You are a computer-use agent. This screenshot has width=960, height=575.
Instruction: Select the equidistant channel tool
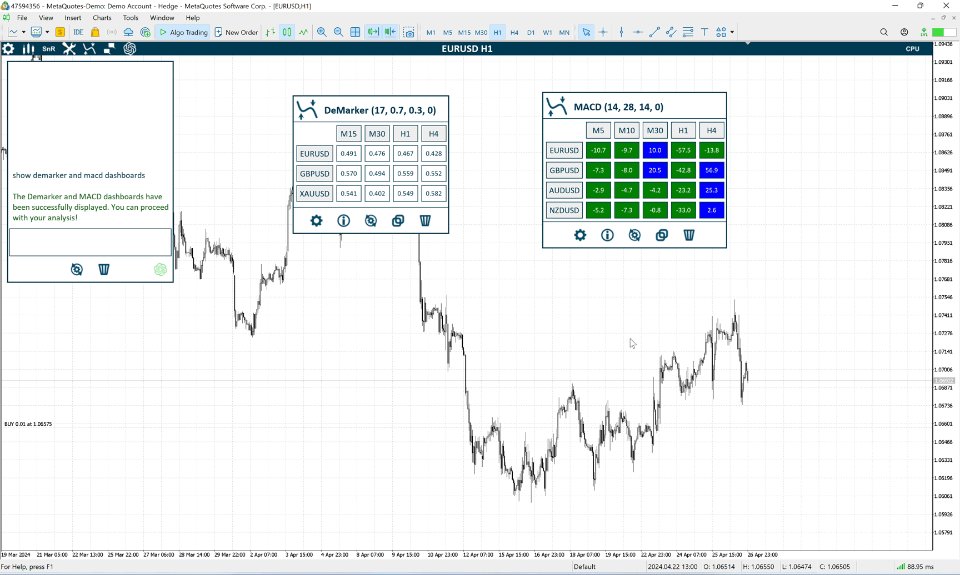[x=671, y=32]
